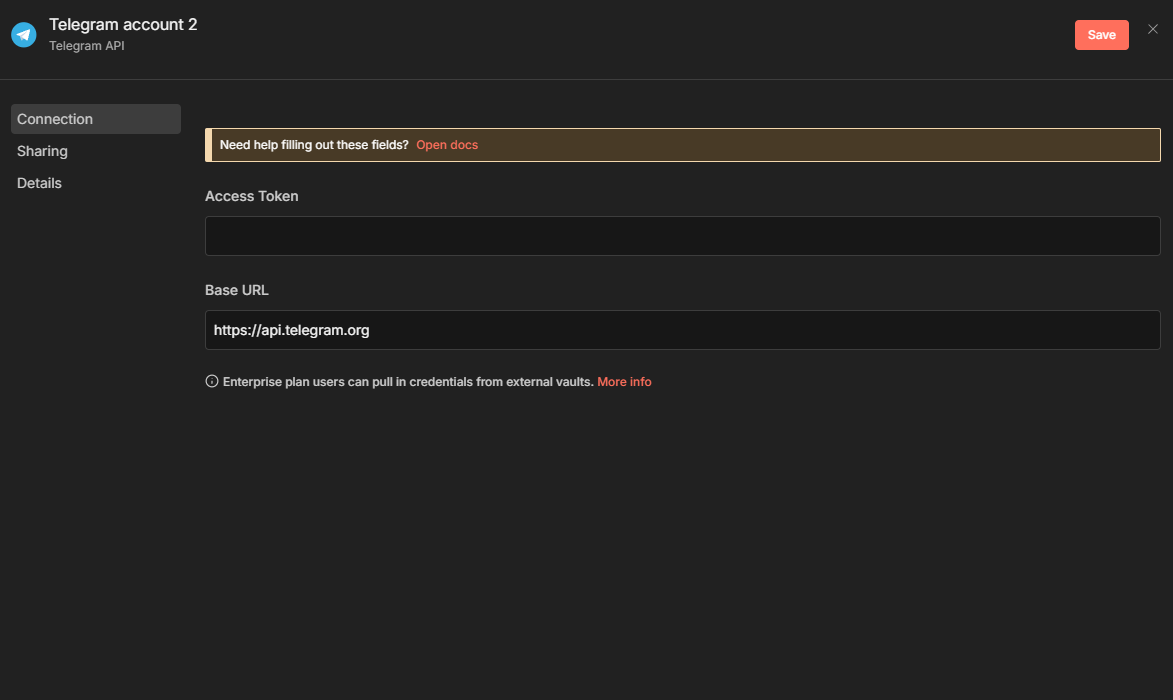Click the Base URL label
The width and height of the screenshot is (1173, 700).
point(237,290)
